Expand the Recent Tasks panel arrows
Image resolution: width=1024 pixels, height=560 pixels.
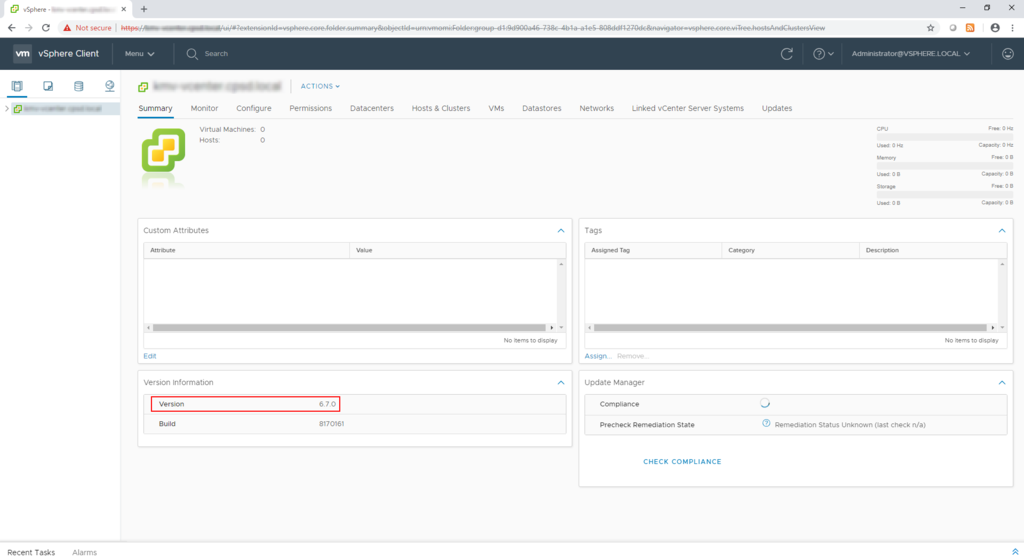(1015, 552)
